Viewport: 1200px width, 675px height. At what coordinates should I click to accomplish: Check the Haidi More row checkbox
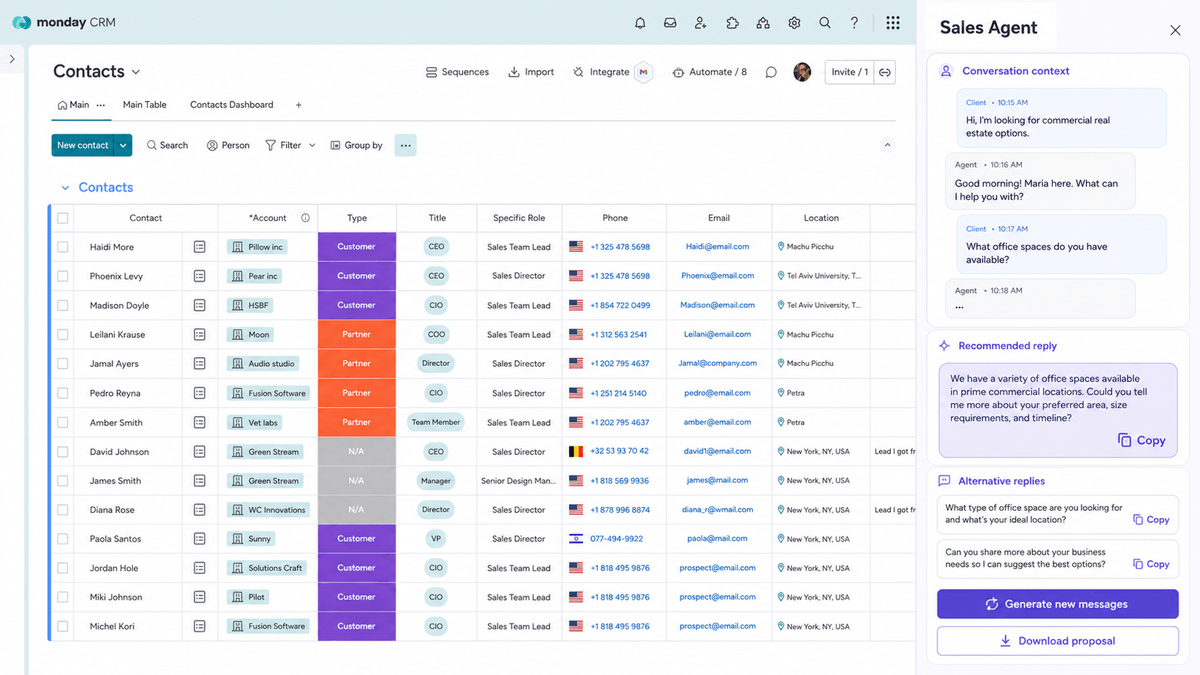pyautogui.click(x=63, y=246)
